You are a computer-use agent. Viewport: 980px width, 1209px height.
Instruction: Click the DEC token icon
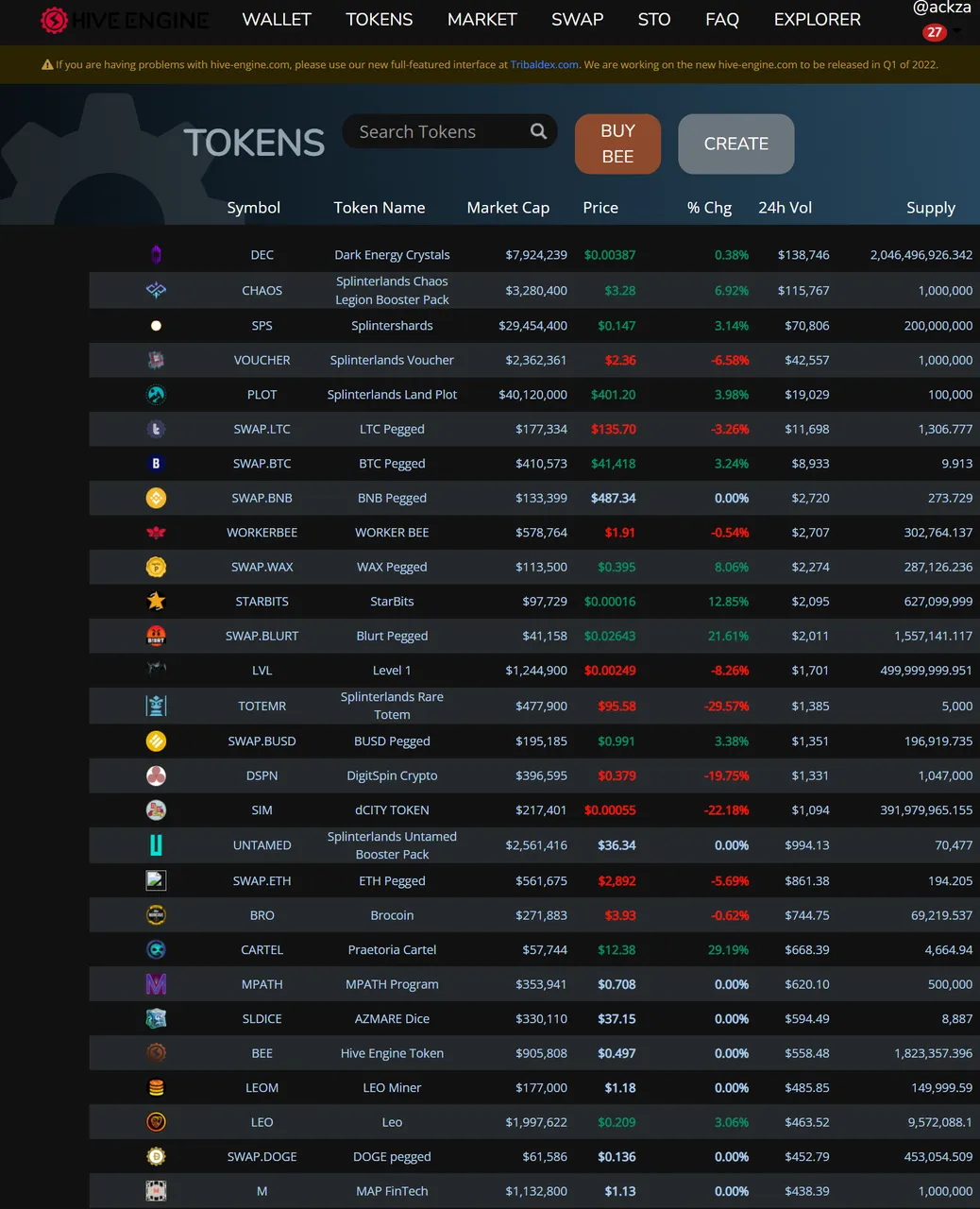click(156, 254)
